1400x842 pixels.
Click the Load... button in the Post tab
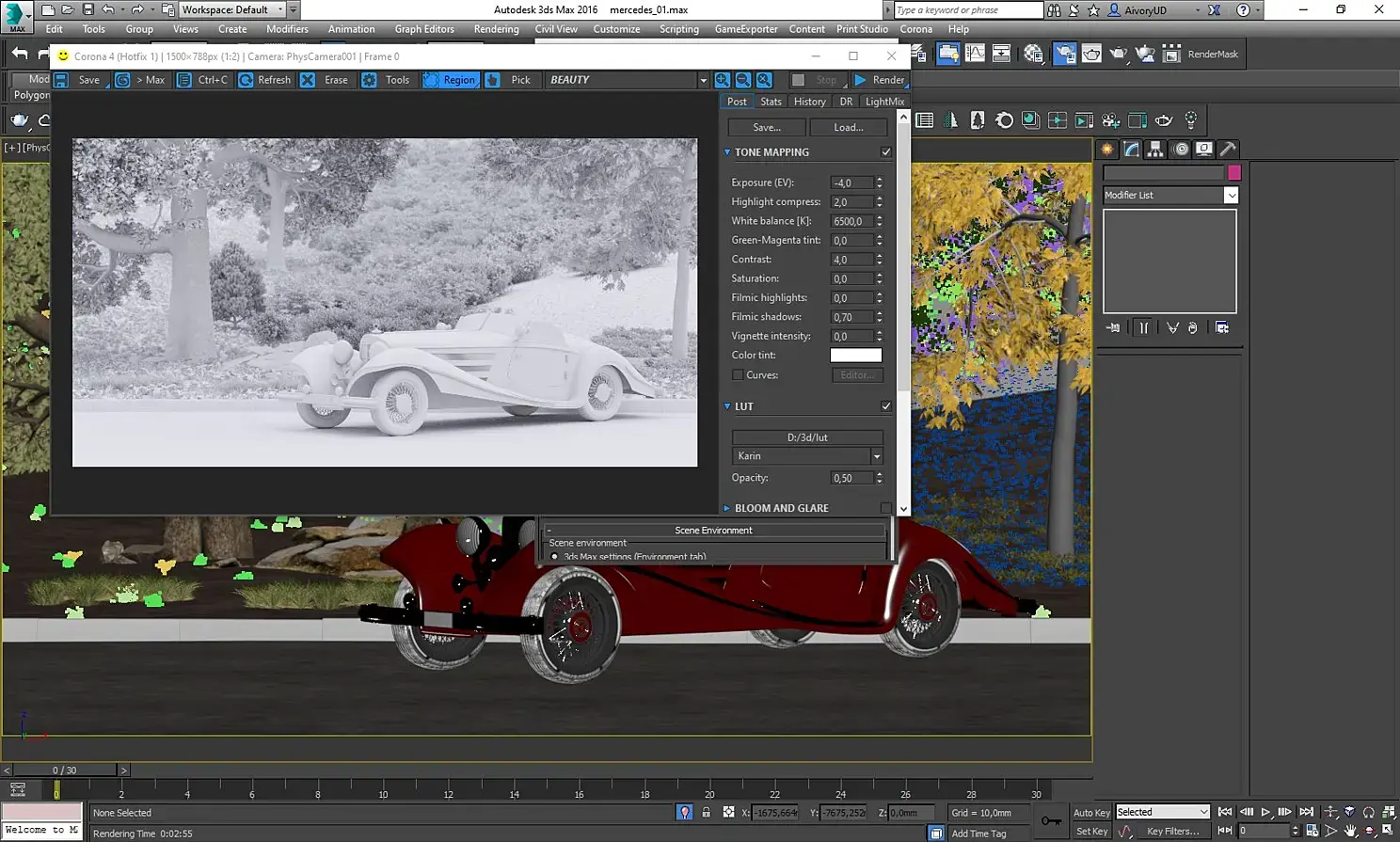848,127
